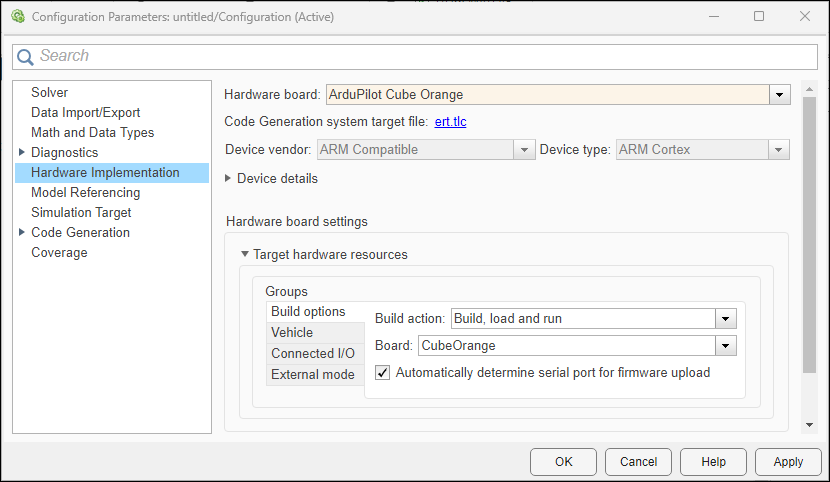Select the Vehicle group tab
The width and height of the screenshot is (830, 482).
click(x=292, y=333)
